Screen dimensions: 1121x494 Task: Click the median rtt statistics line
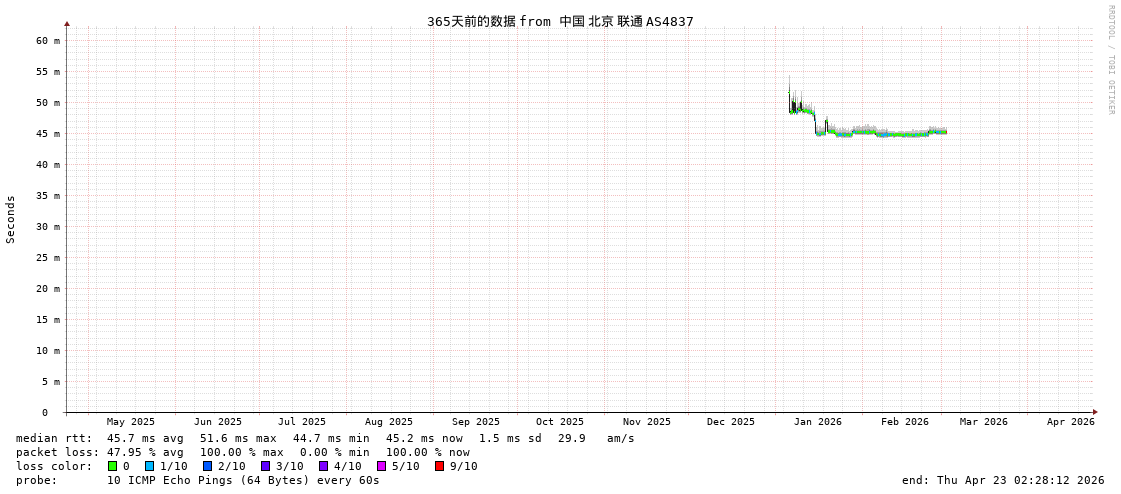click(325, 438)
